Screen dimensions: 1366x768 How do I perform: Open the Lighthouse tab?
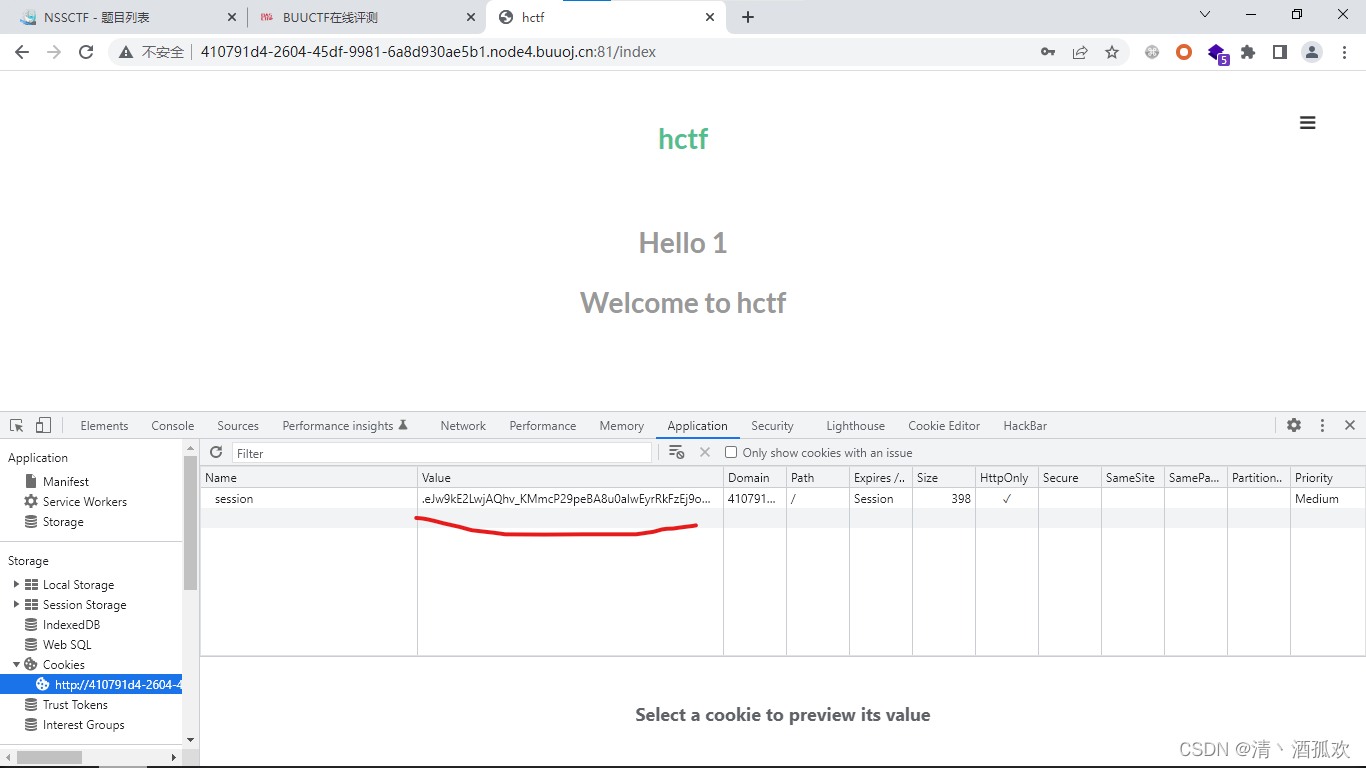(855, 425)
